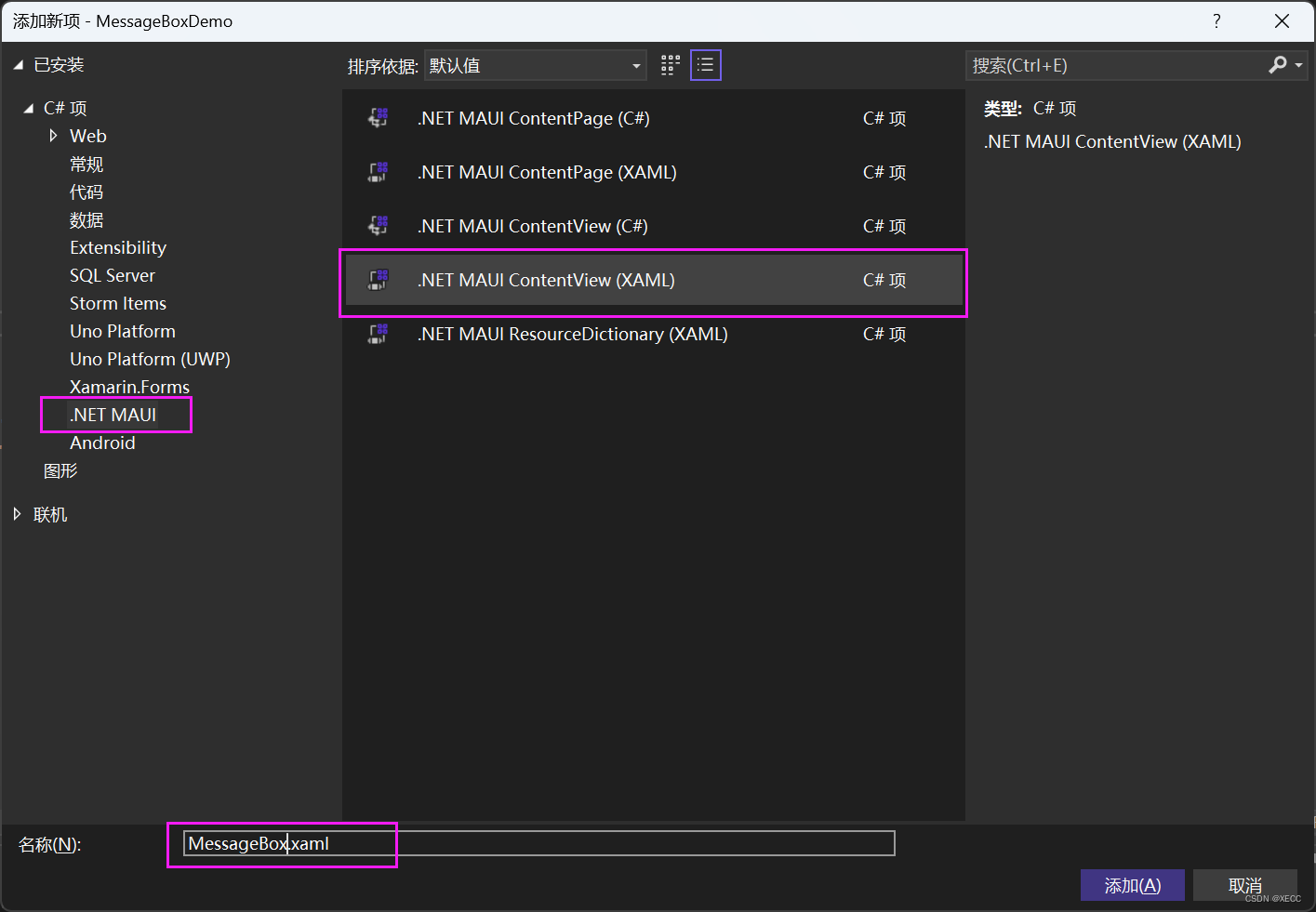Click icon for .NET MAUI ResourceDictionary (XAML)
The image size is (1316, 912).
[379, 334]
